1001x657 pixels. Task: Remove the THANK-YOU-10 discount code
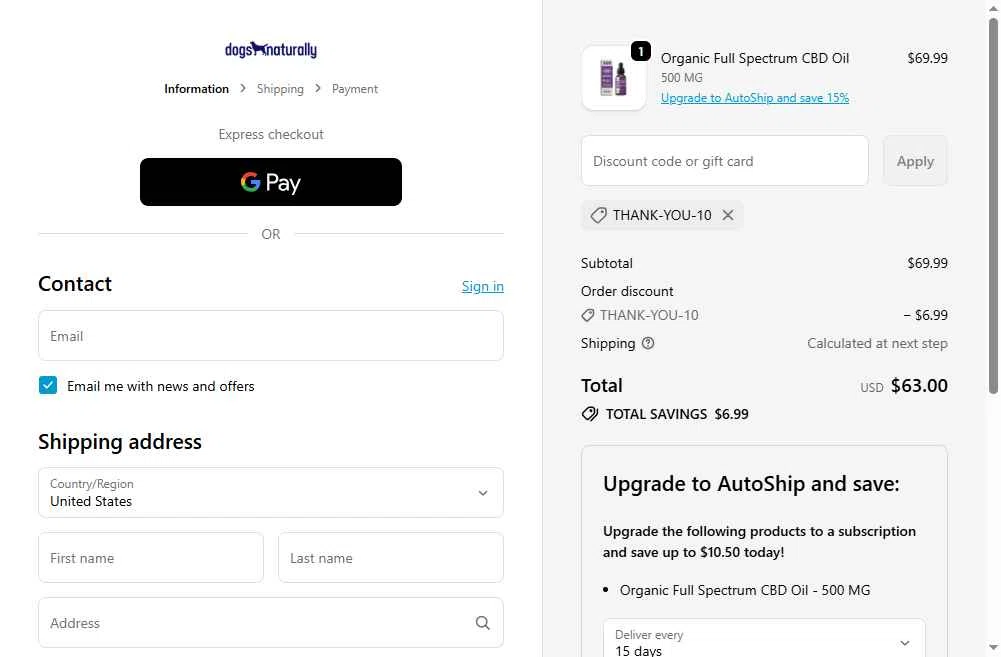click(728, 215)
